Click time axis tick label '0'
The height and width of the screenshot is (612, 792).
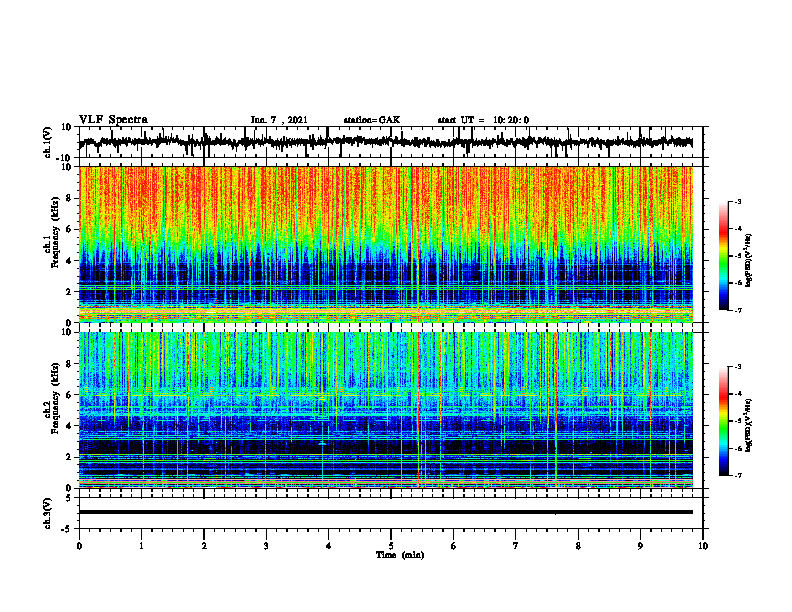[79, 546]
